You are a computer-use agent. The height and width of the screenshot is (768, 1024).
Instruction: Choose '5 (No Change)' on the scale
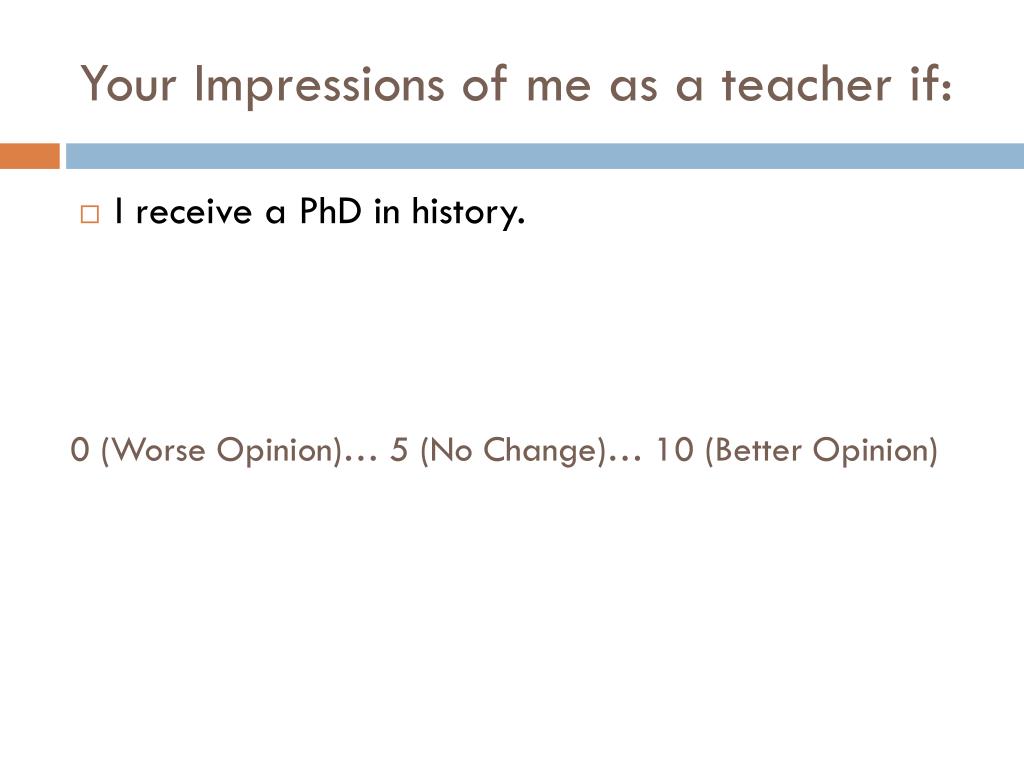pos(498,451)
